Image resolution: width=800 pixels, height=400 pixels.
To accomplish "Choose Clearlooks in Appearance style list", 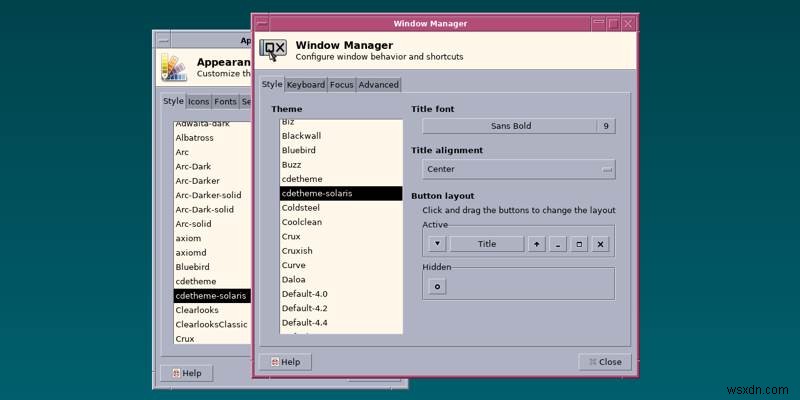I will (x=212, y=310).
